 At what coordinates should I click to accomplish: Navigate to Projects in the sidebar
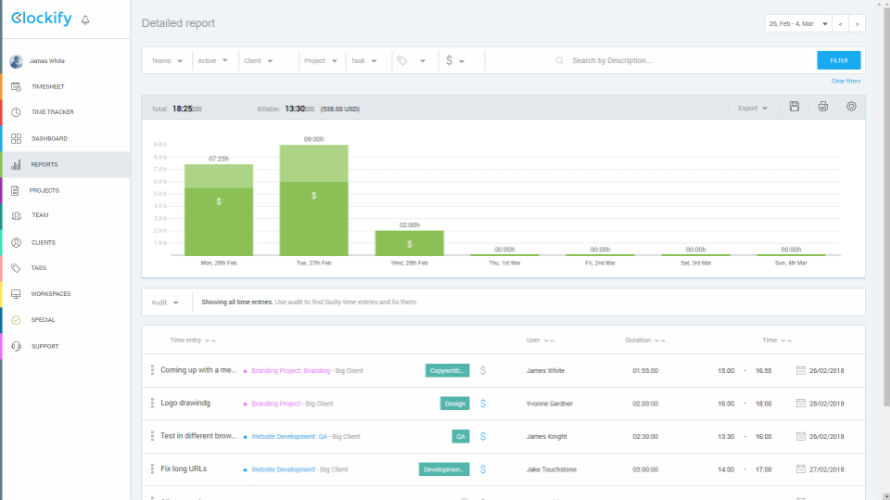click(x=44, y=190)
